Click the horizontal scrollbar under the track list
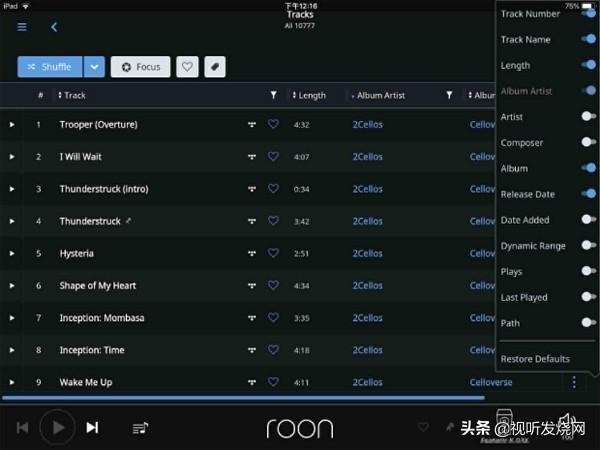Image resolution: width=600 pixels, height=450 pixels. coord(243,398)
